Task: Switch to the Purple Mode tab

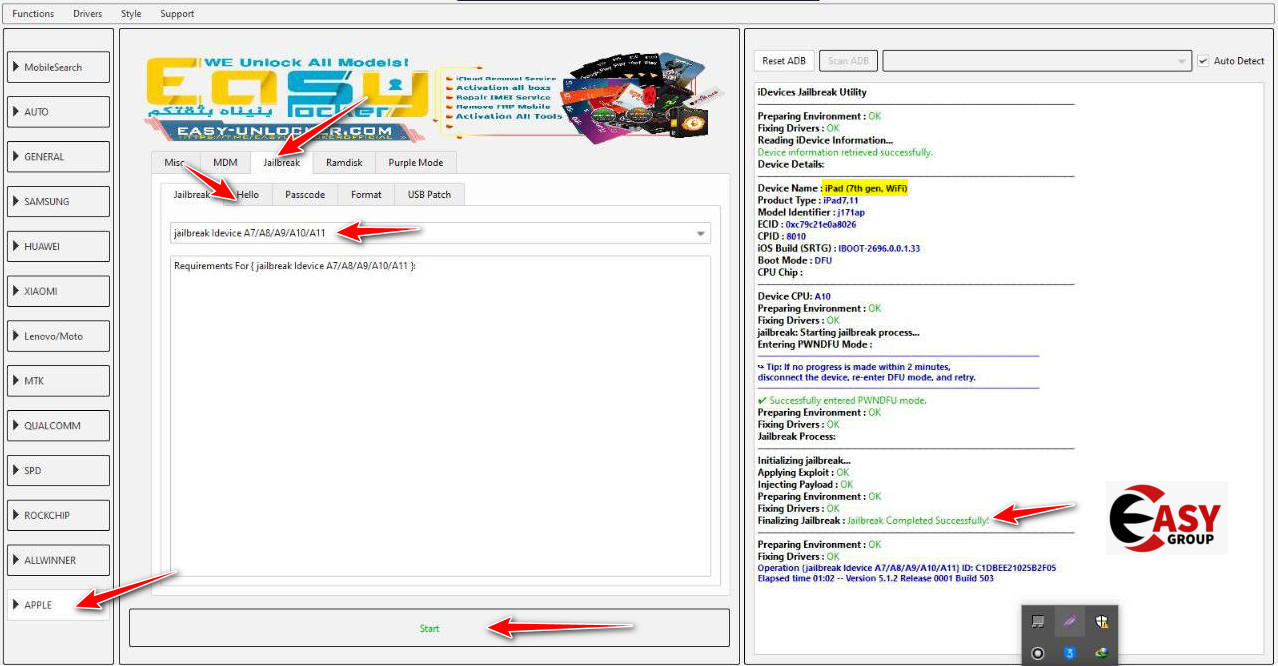Action: tap(416, 163)
